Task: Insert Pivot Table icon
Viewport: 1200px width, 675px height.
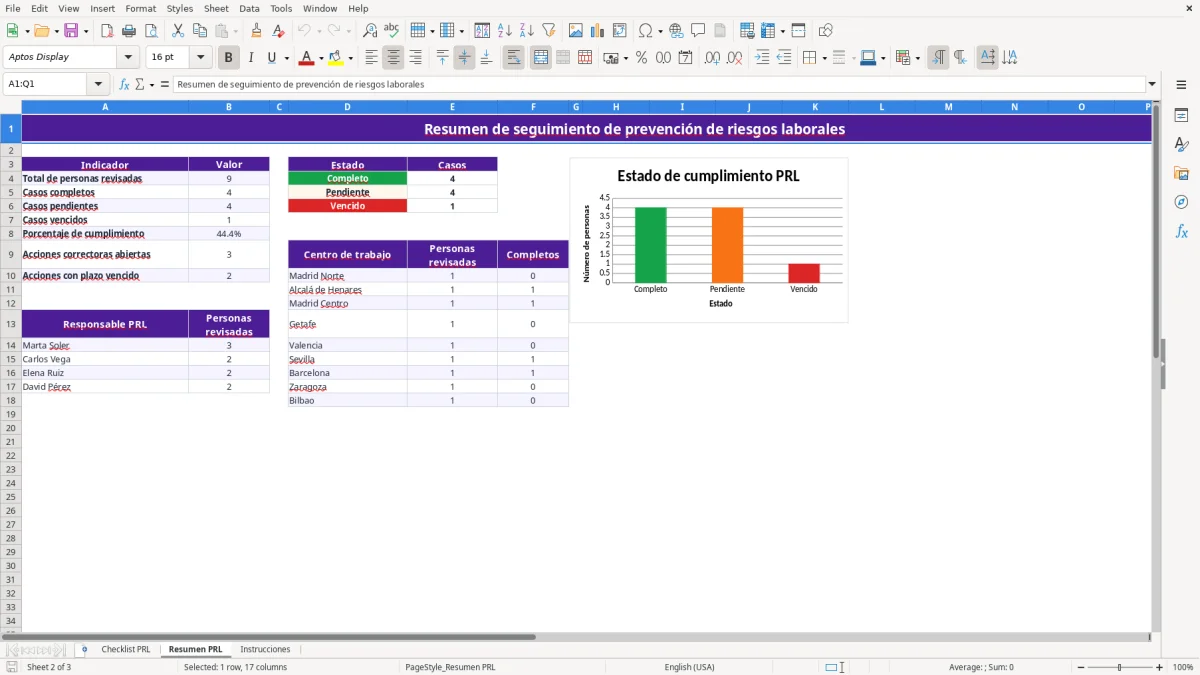Action: pyautogui.click(x=620, y=31)
